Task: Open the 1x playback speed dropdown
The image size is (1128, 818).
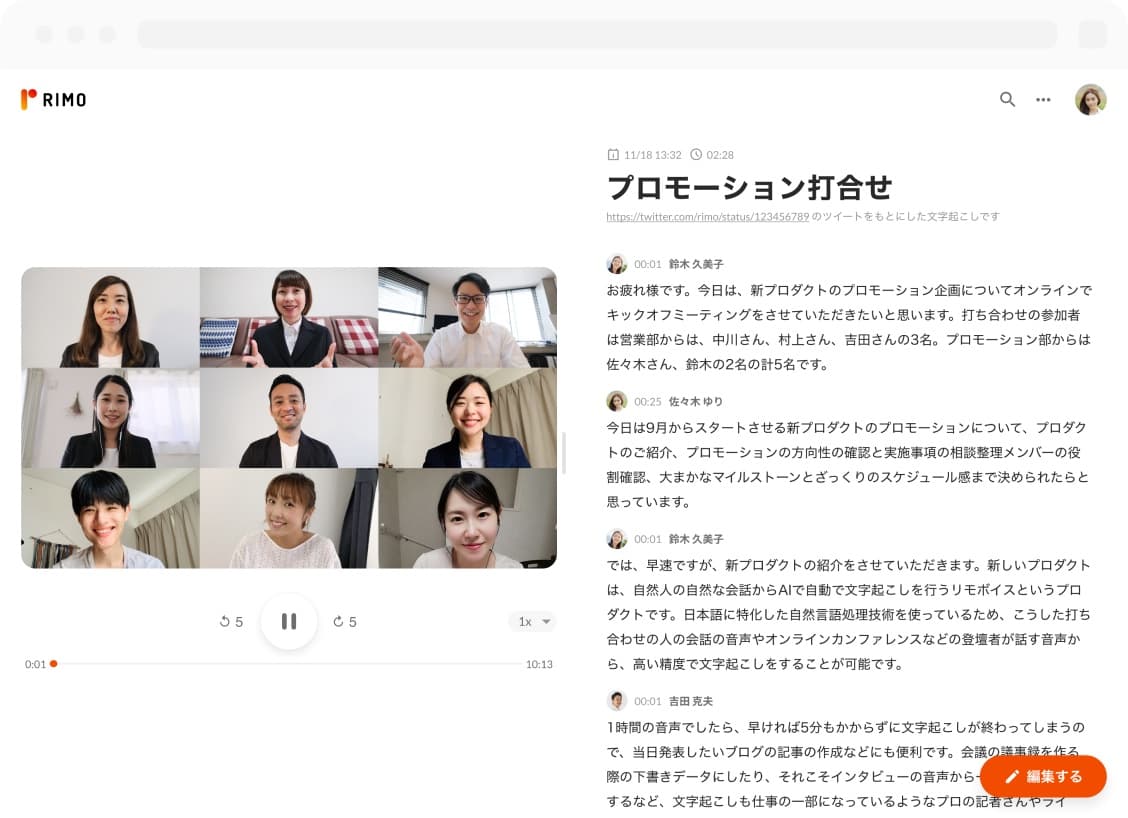Action: [x=532, y=622]
